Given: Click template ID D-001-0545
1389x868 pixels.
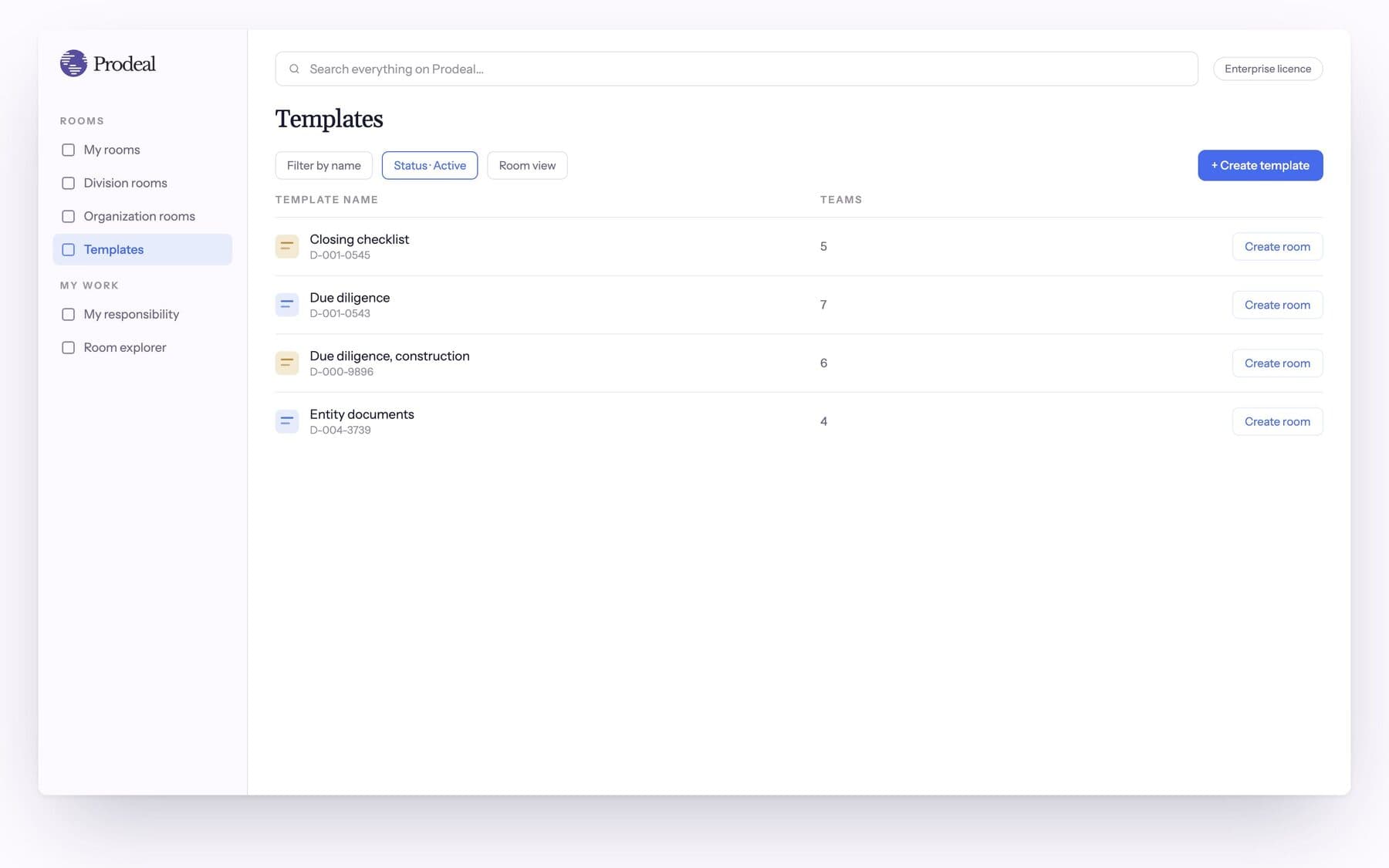Looking at the screenshot, I should point(340,255).
